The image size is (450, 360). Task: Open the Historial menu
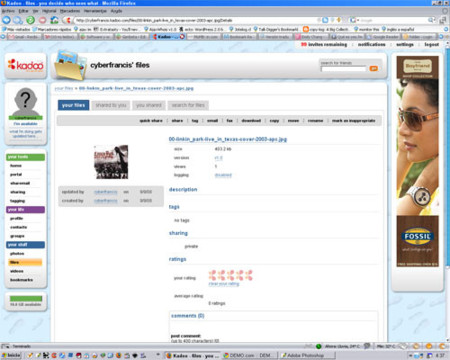click(49, 11)
